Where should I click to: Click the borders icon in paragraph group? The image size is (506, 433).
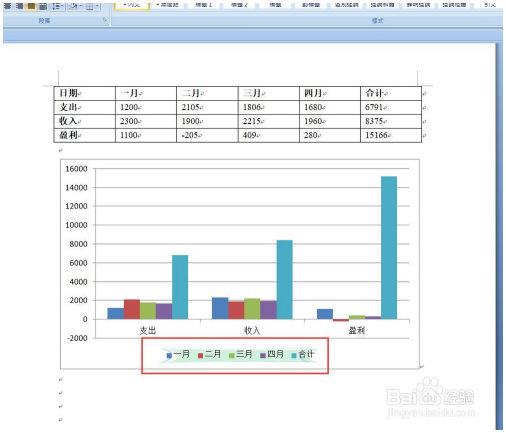pyautogui.click(x=89, y=6)
